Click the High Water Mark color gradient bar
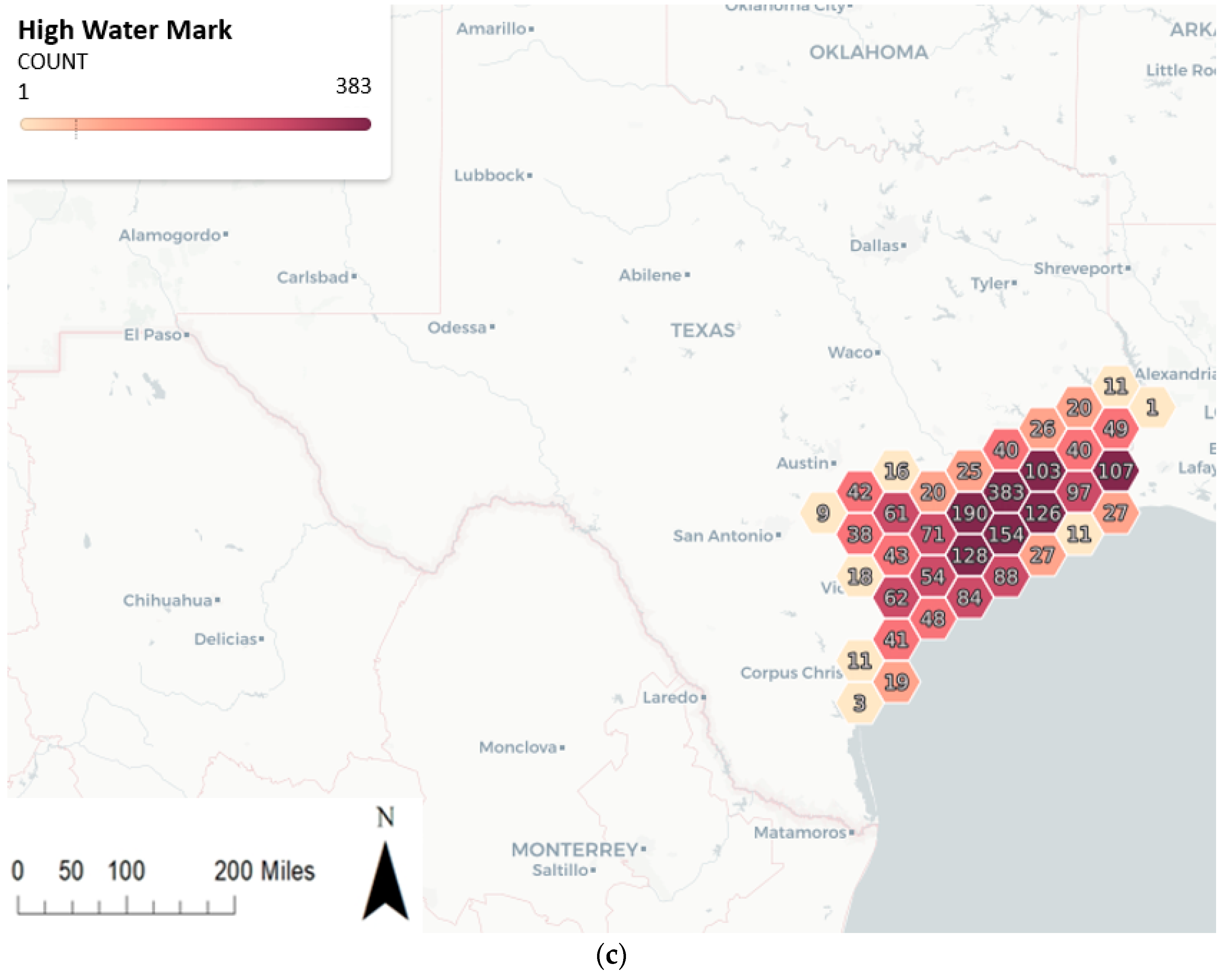This screenshot has height=980, width=1222. (x=196, y=124)
